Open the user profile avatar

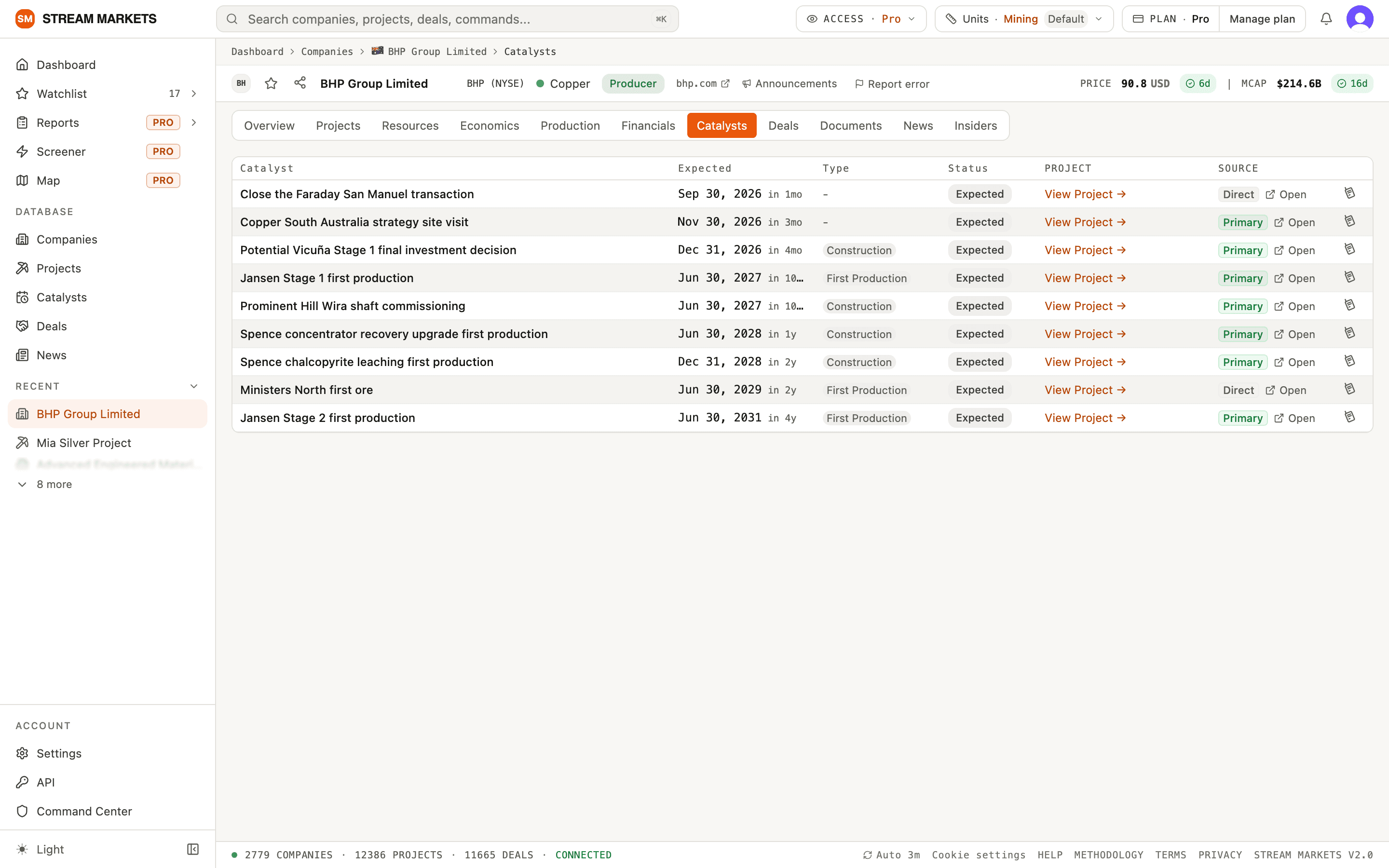click(x=1360, y=19)
